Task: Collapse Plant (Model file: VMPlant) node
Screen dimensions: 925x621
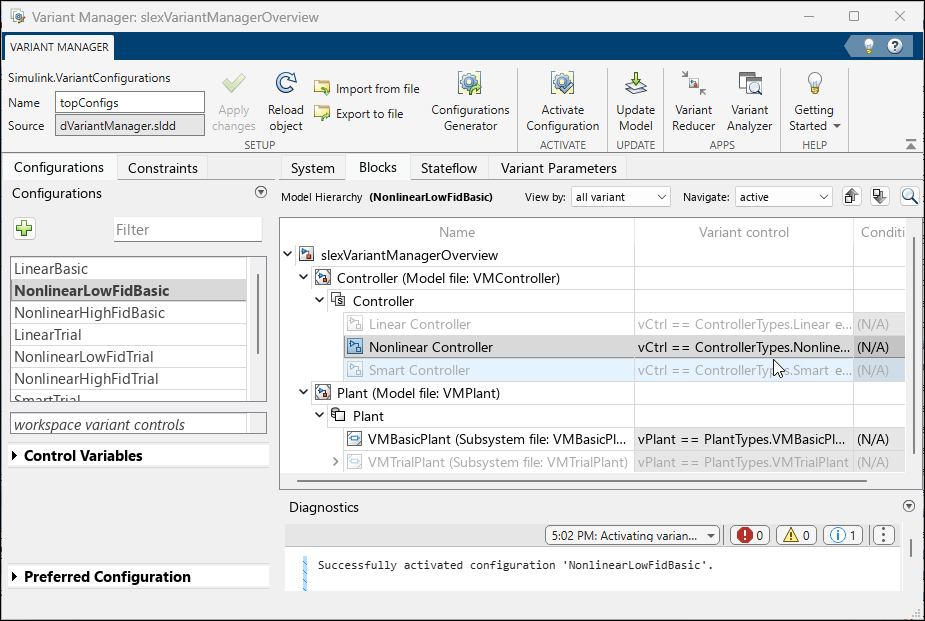Action: [x=303, y=392]
